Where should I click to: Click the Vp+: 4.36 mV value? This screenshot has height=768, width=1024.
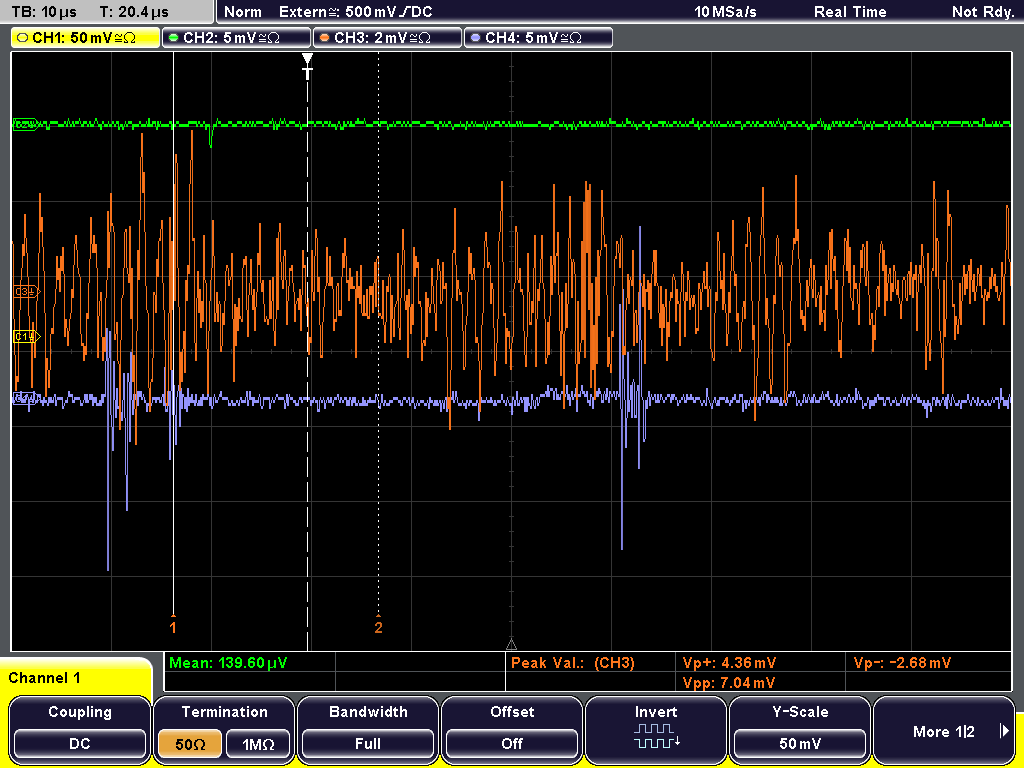[729, 663]
